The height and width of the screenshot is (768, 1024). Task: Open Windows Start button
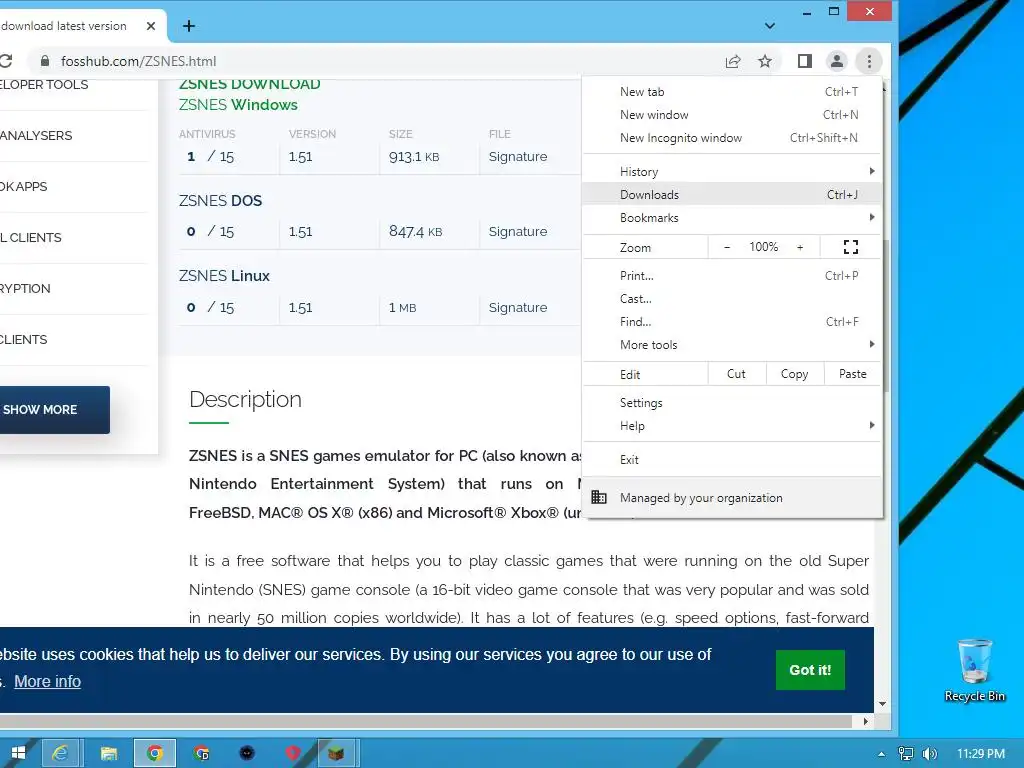click(18, 753)
